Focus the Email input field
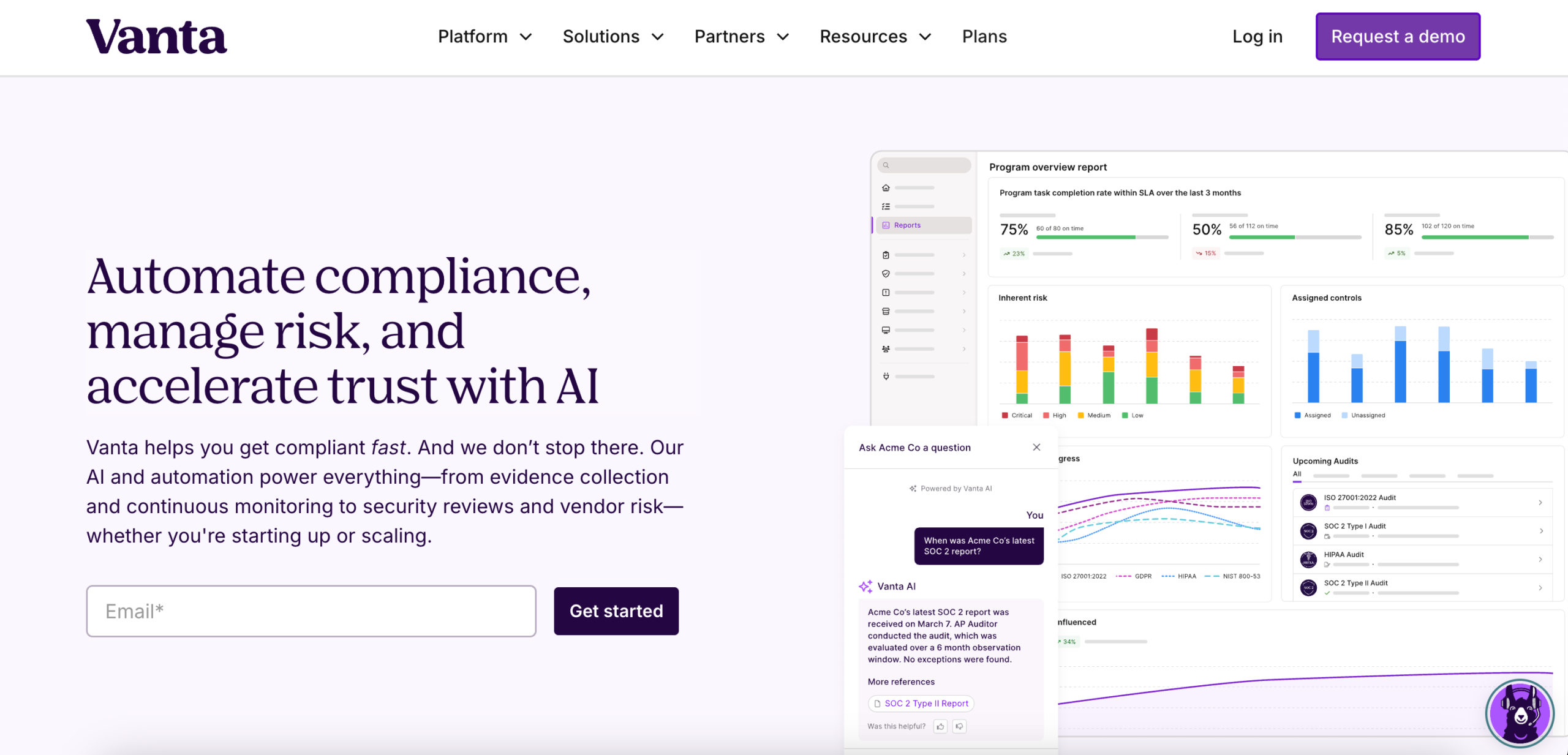This screenshot has height=755, width=1568. pos(311,611)
